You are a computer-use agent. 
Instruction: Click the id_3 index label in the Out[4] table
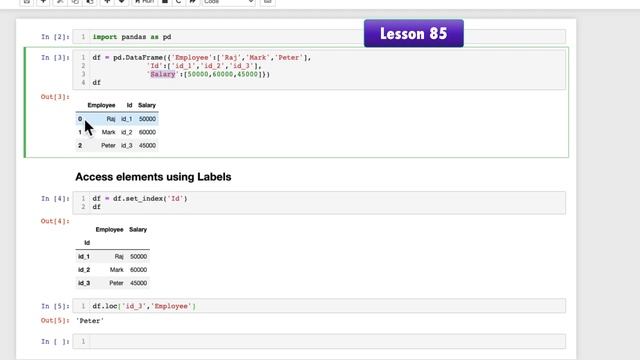click(84, 283)
